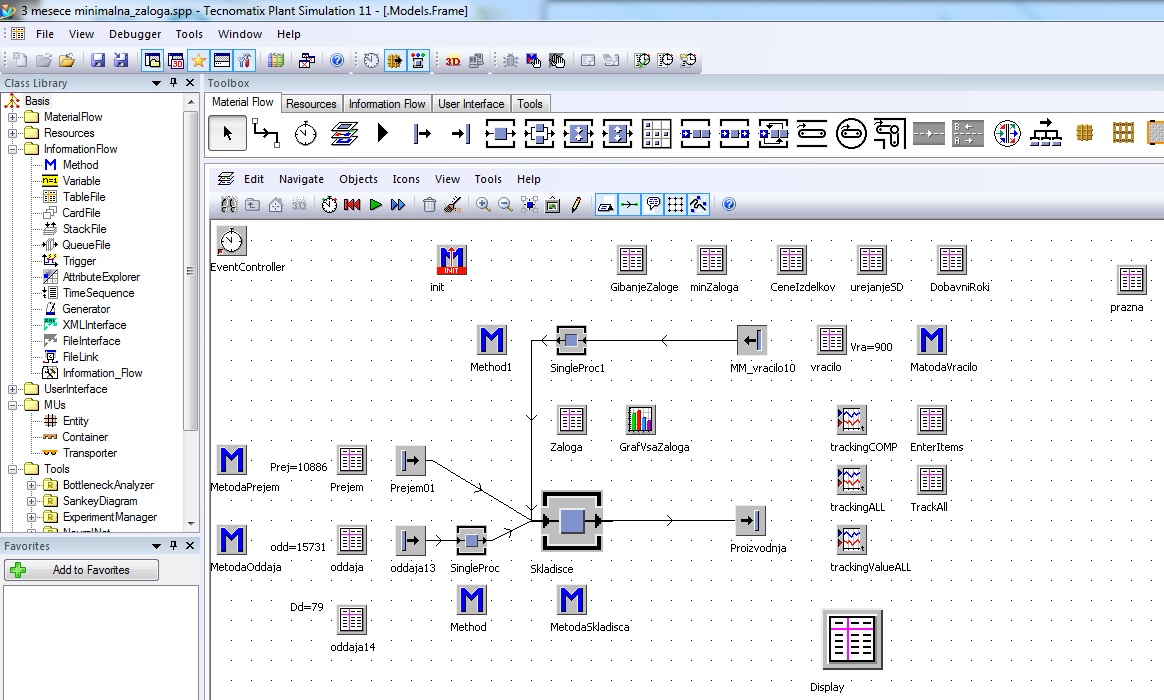Click the Add to Favorites button
This screenshot has width=1164, height=700.
coord(81,570)
